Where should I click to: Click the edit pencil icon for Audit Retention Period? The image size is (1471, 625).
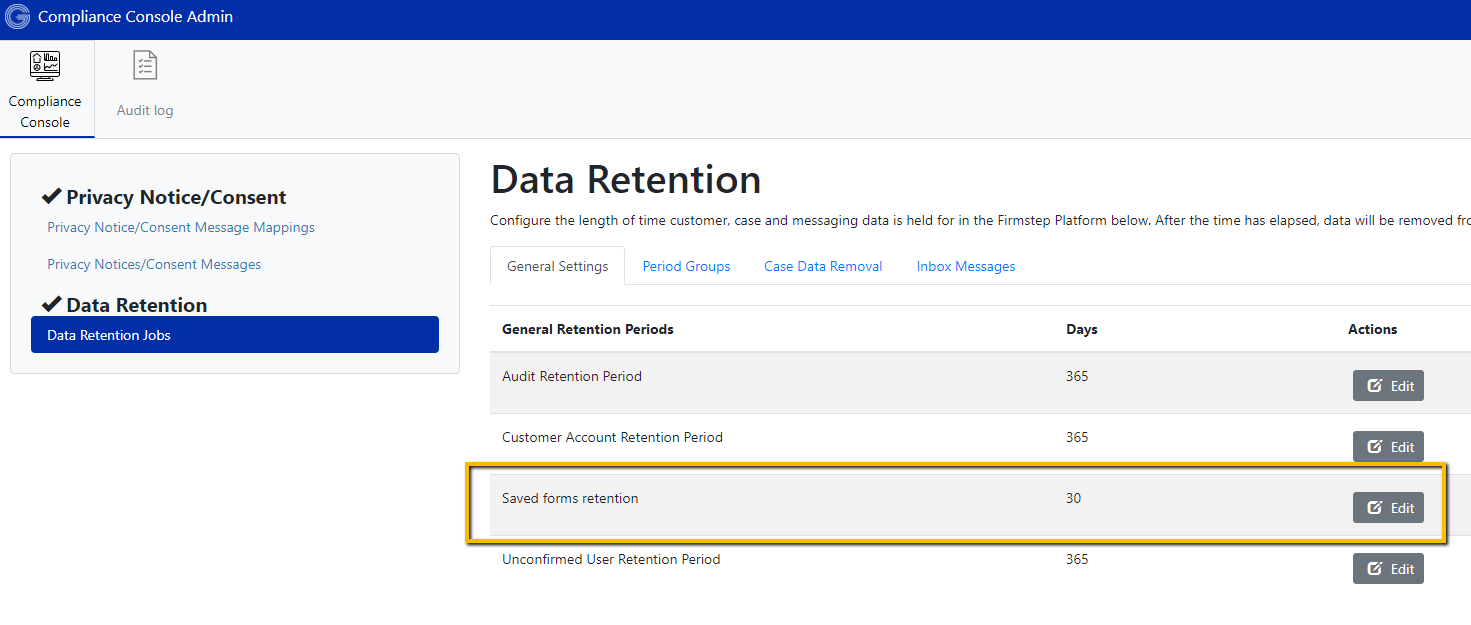(1376, 385)
